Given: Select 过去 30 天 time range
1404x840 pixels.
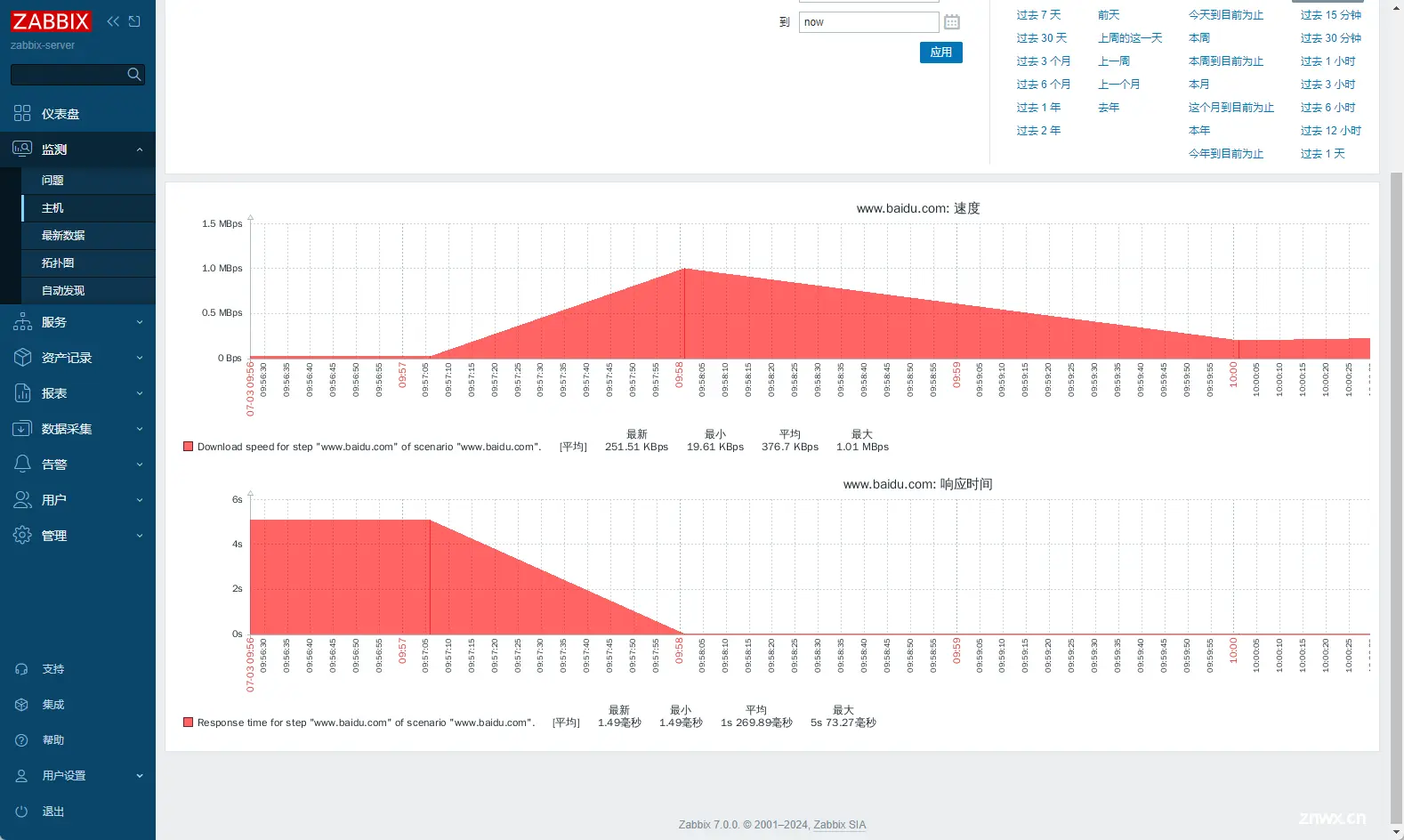Looking at the screenshot, I should [1042, 38].
